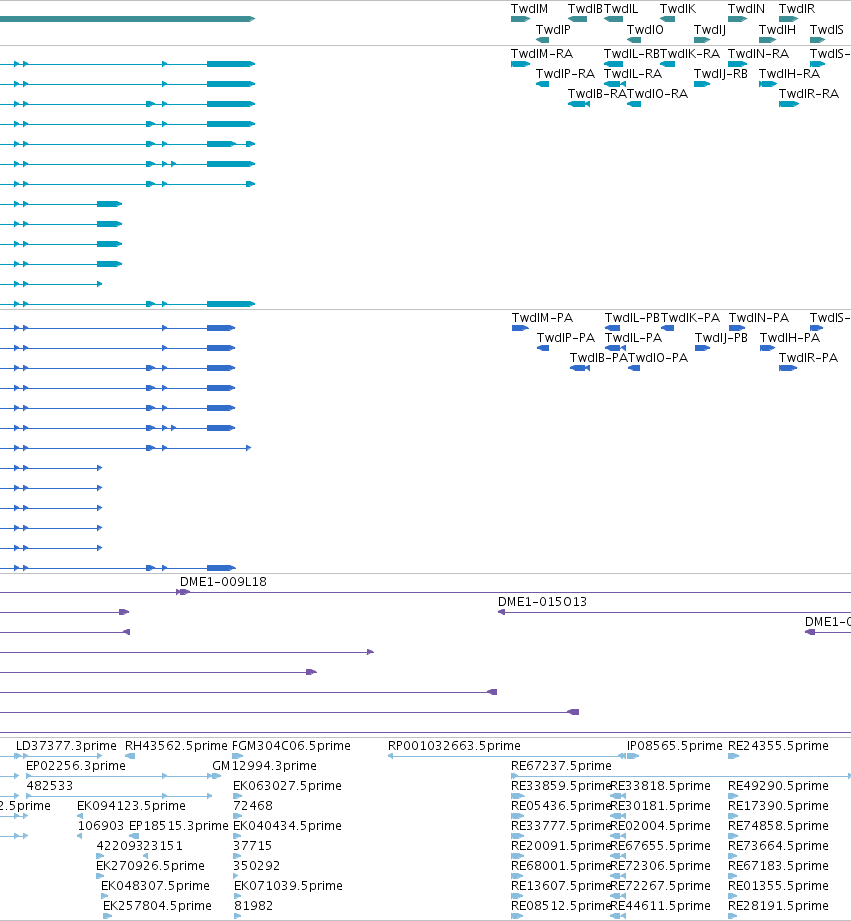Select the RP001032663.5prime EST label
This screenshot has width=851, height=921.
point(454,745)
